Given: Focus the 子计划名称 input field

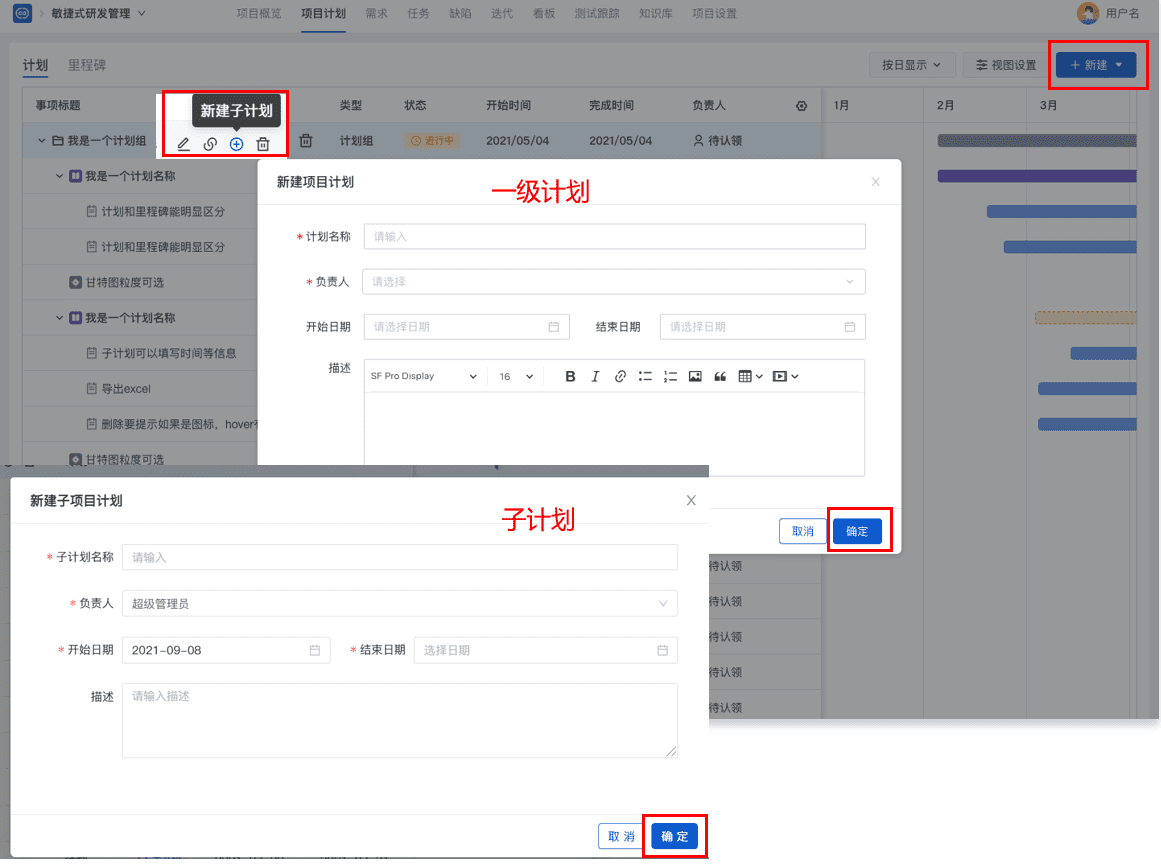Looking at the screenshot, I should [x=400, y=557].
